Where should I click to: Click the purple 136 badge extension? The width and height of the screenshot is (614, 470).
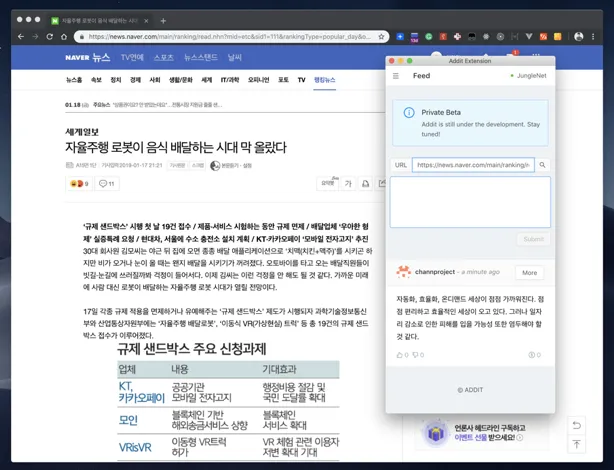pyautogui.click(x=414, y=37)
